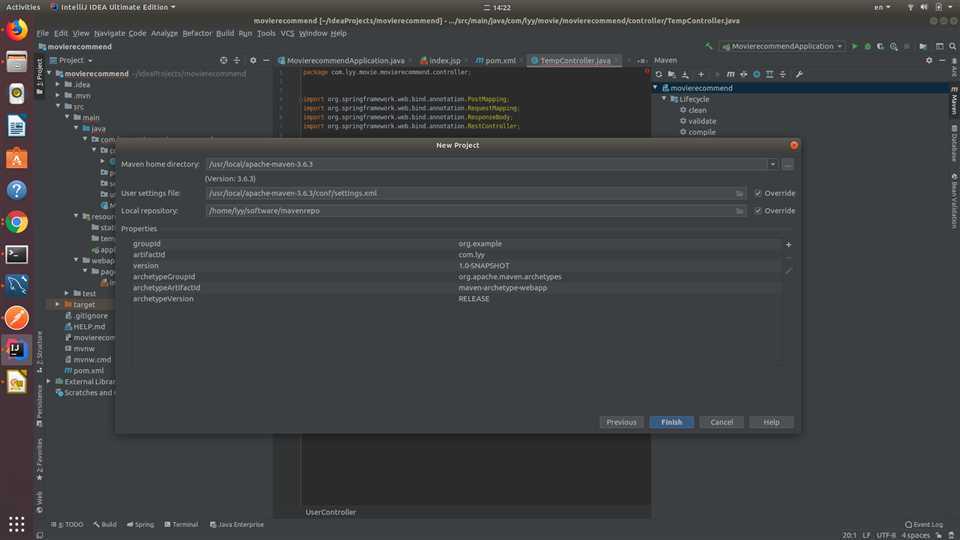
Task: Open Firefox from the dock
Action: (x=17, y=30)
